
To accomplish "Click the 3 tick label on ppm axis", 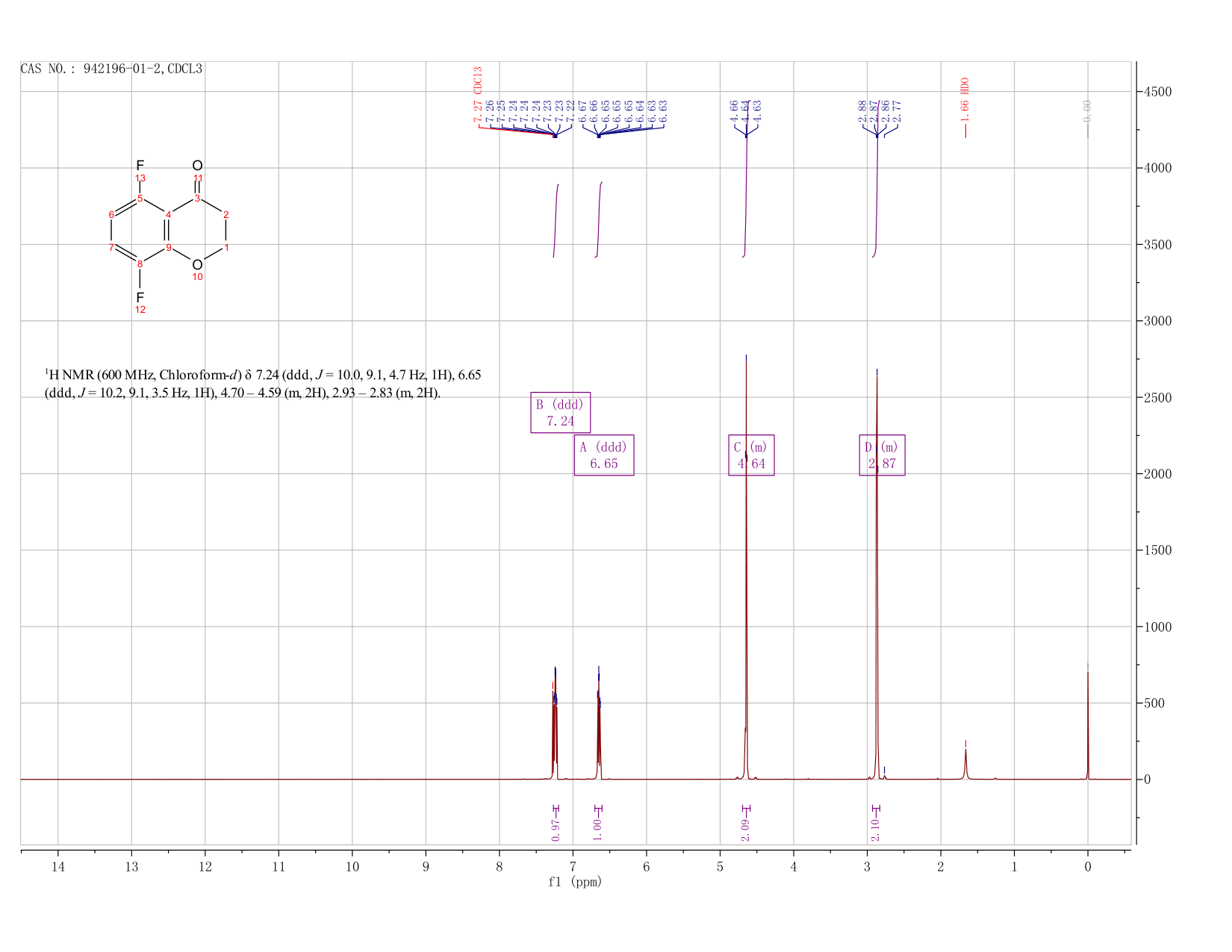I will tap(867, 867).
